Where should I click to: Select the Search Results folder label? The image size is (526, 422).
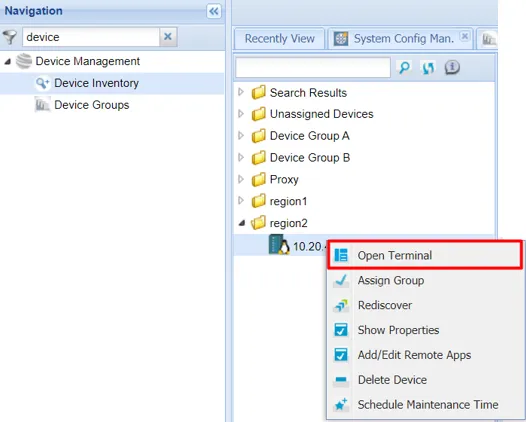coord(308,93)
